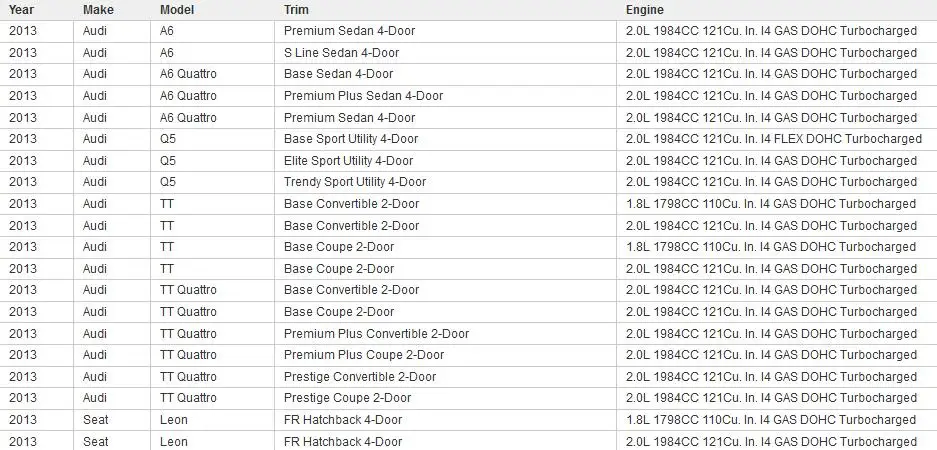Select the Trendy Sport Utility 4-Door cell
Screen dimensions: 937x450
445,182
